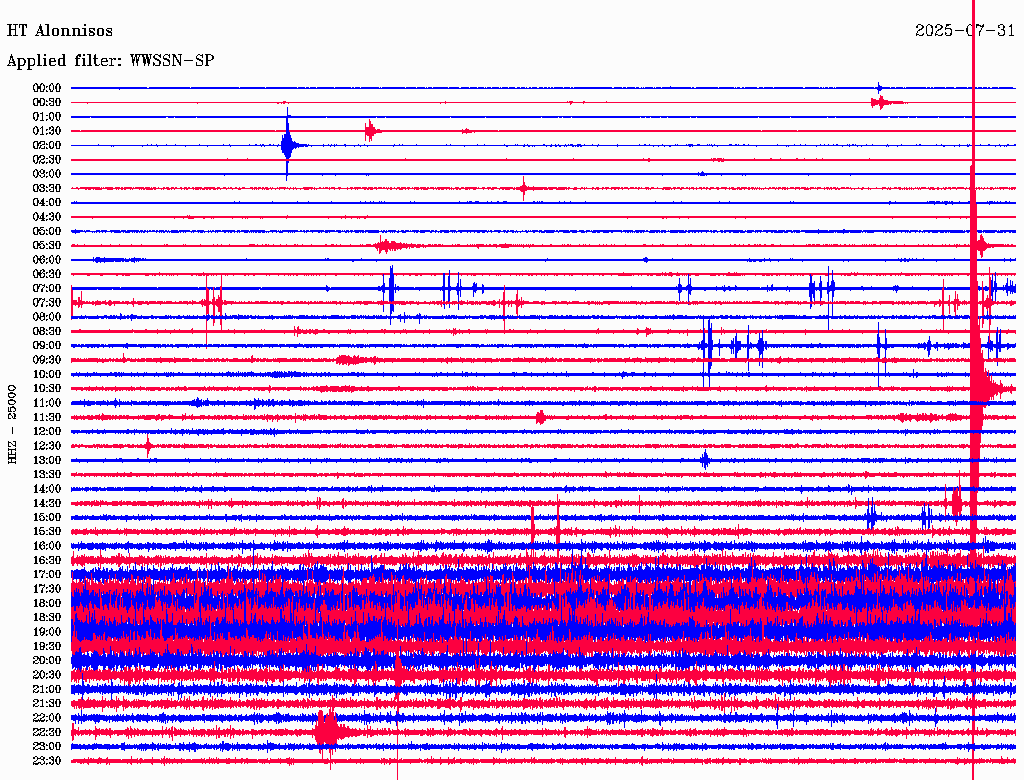Image resolution: width=1024 pixels, height=780 pixels.
Task: Click the 10:00 time label
Action: pos(47,374)
